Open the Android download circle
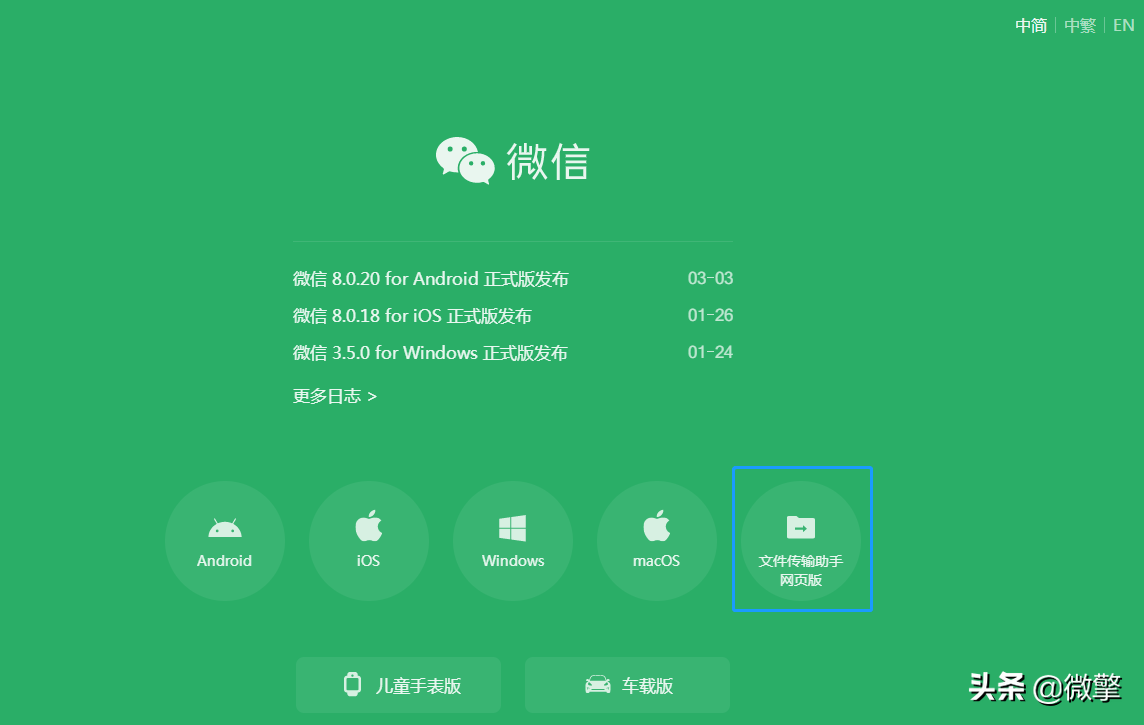This screenshot has width=1144, height=725. [x=225, y=540]
